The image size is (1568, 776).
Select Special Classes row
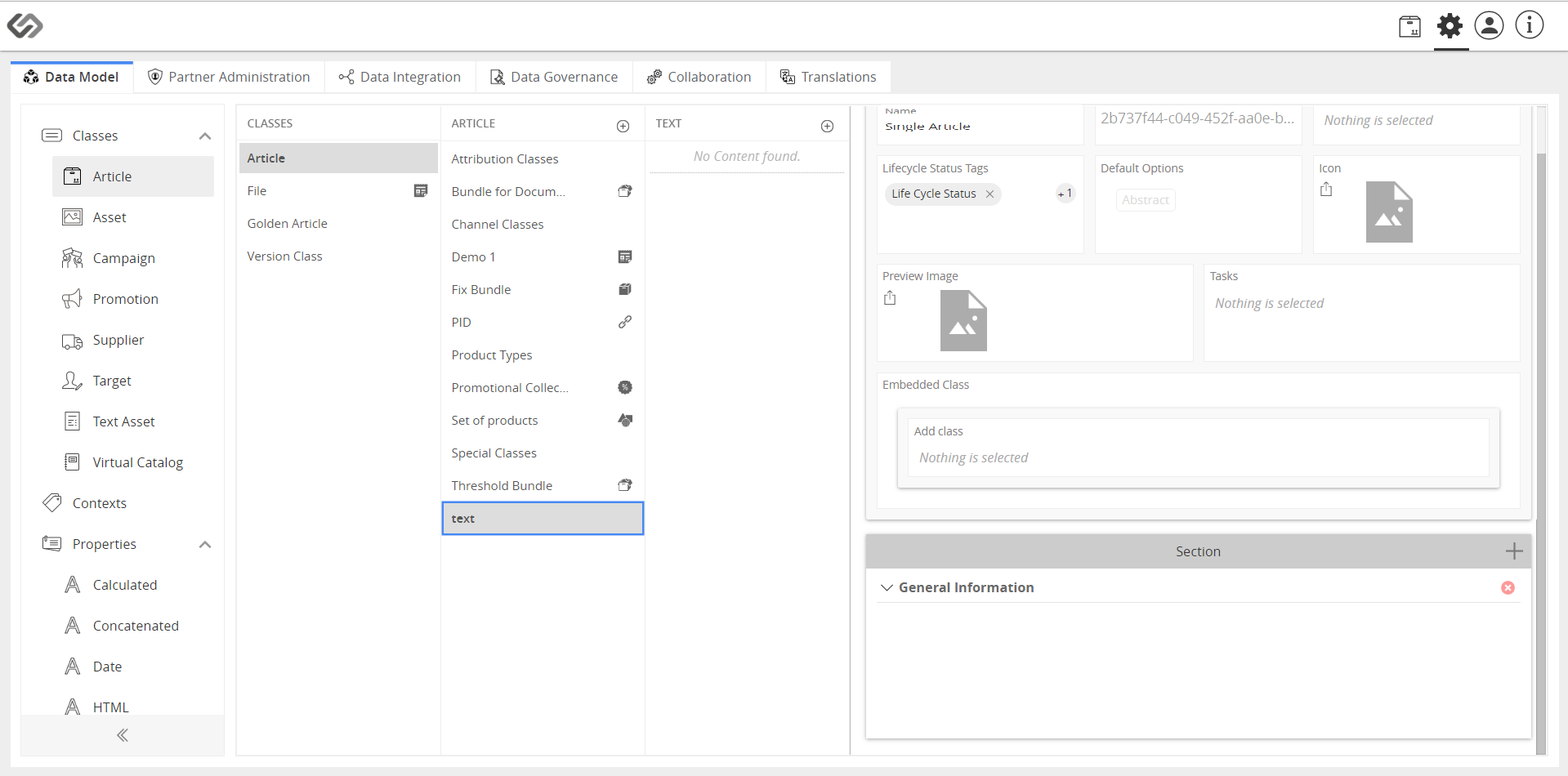pos(543,453)
